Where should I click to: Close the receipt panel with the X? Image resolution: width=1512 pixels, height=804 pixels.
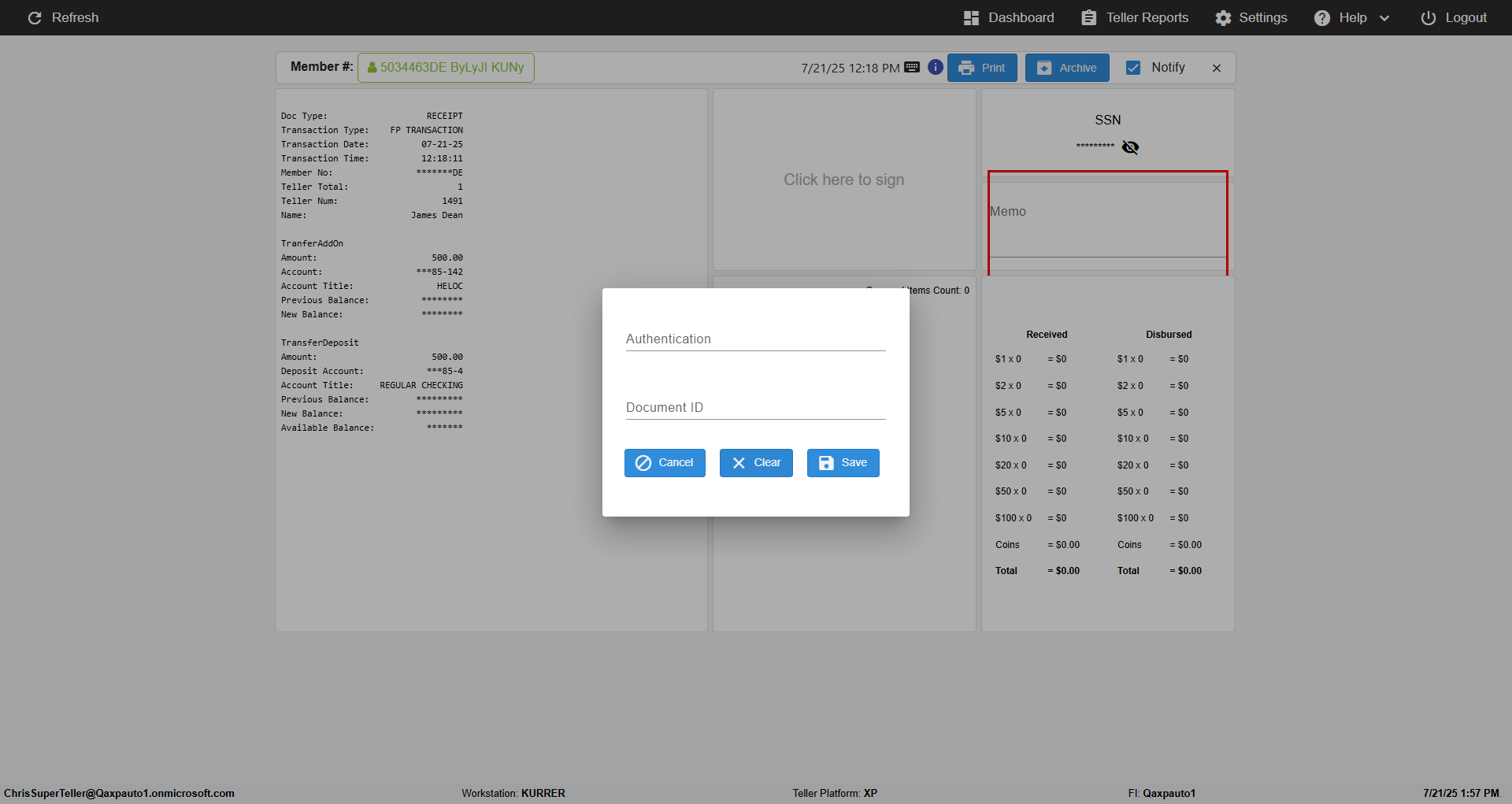point(1217,68)
